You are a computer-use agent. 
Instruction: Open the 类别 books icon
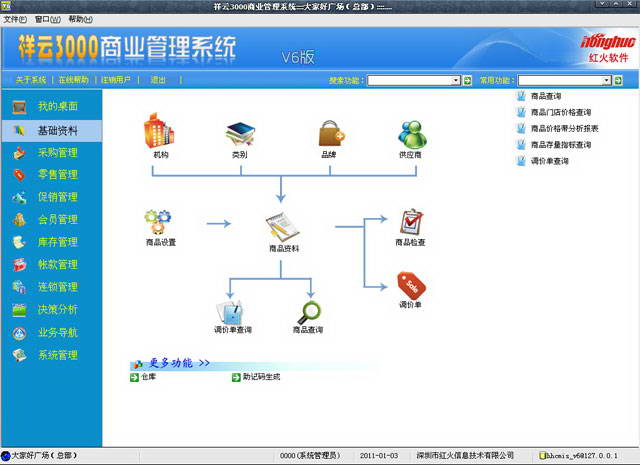(x=240, y=133)
